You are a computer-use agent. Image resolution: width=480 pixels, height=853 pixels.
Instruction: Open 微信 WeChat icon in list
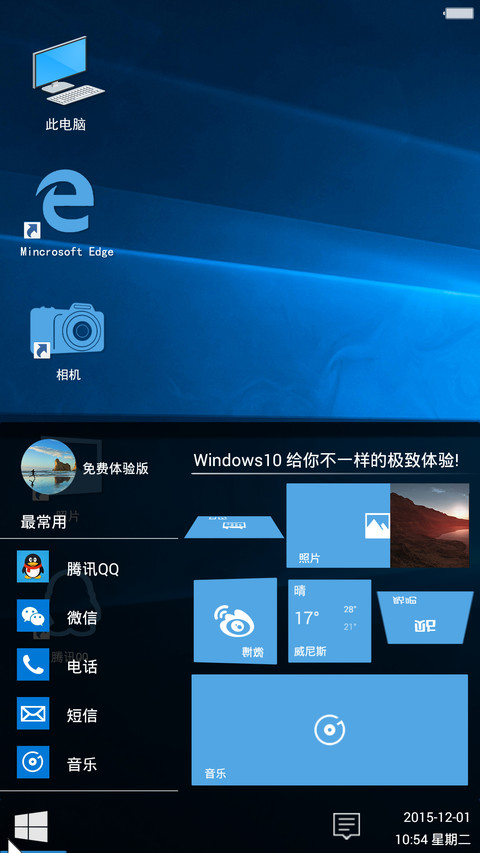click(x=33, y=615)
